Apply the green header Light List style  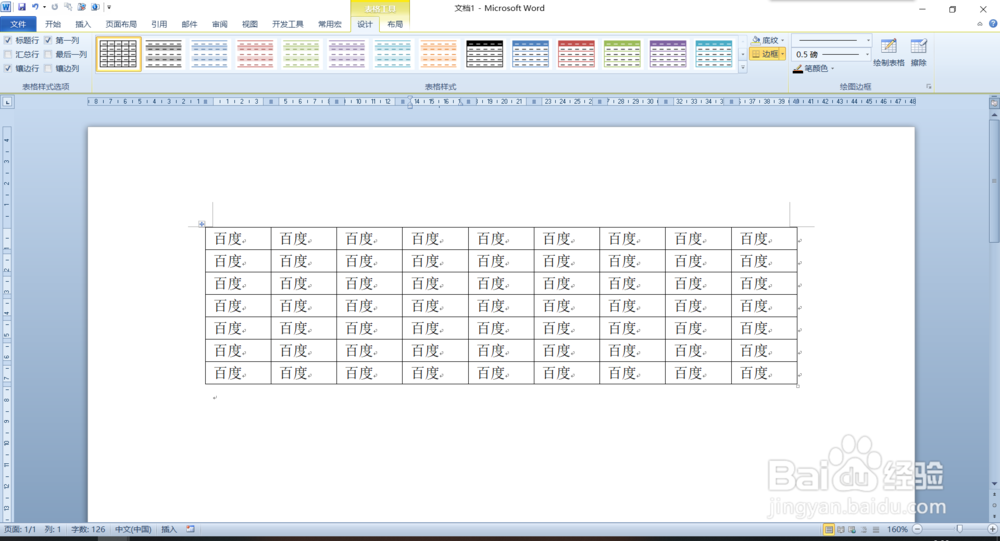pos(622,54)
